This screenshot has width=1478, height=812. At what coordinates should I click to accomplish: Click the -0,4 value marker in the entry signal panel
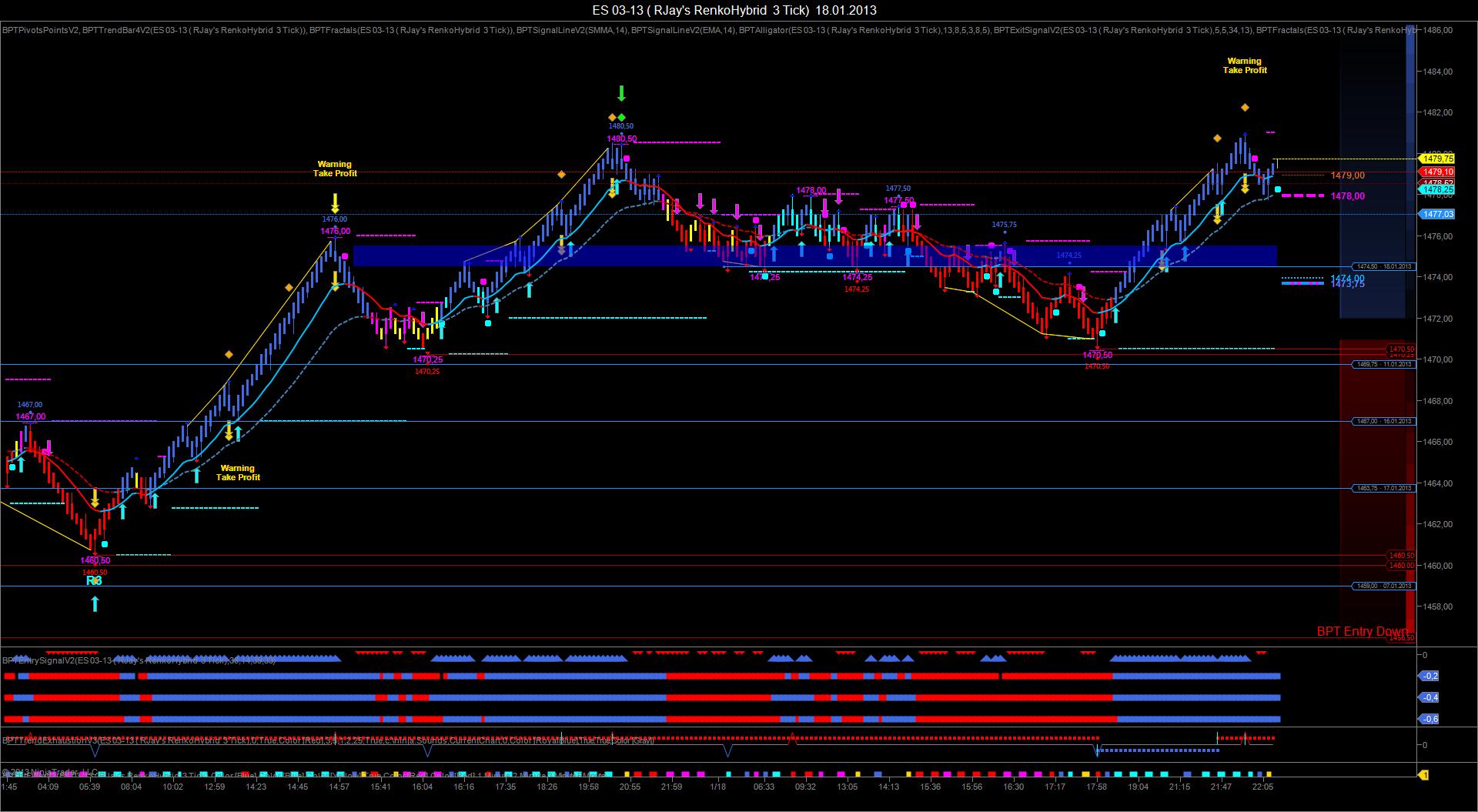(x=1429, y=697)
